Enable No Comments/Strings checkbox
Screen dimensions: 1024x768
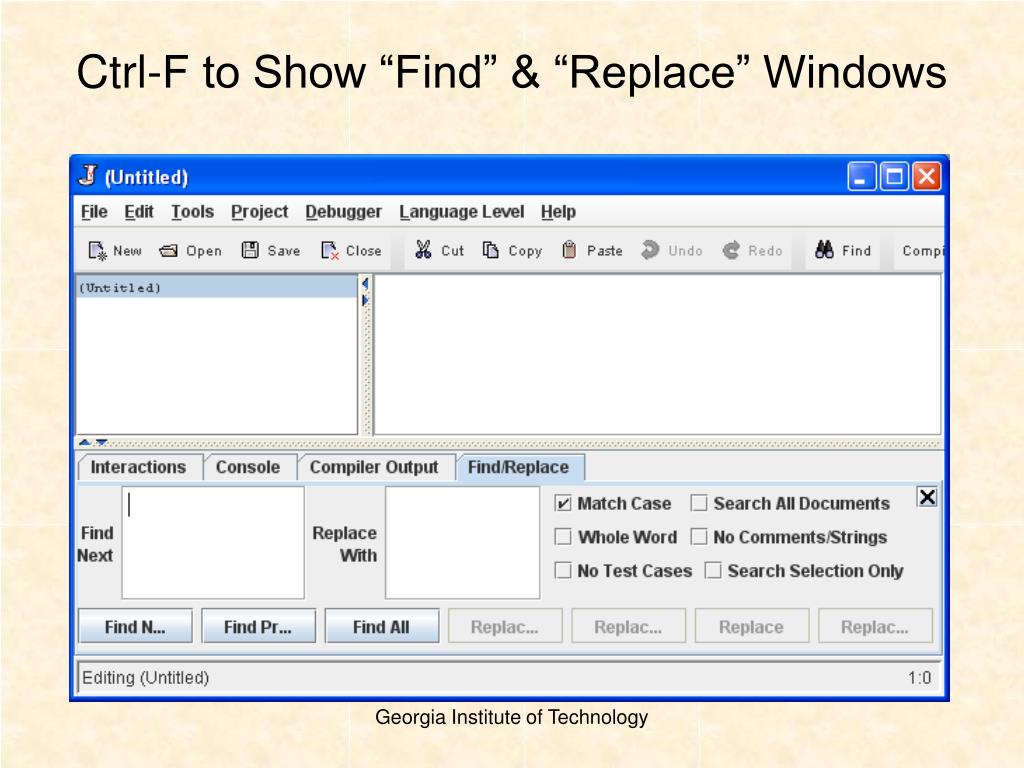699,537
